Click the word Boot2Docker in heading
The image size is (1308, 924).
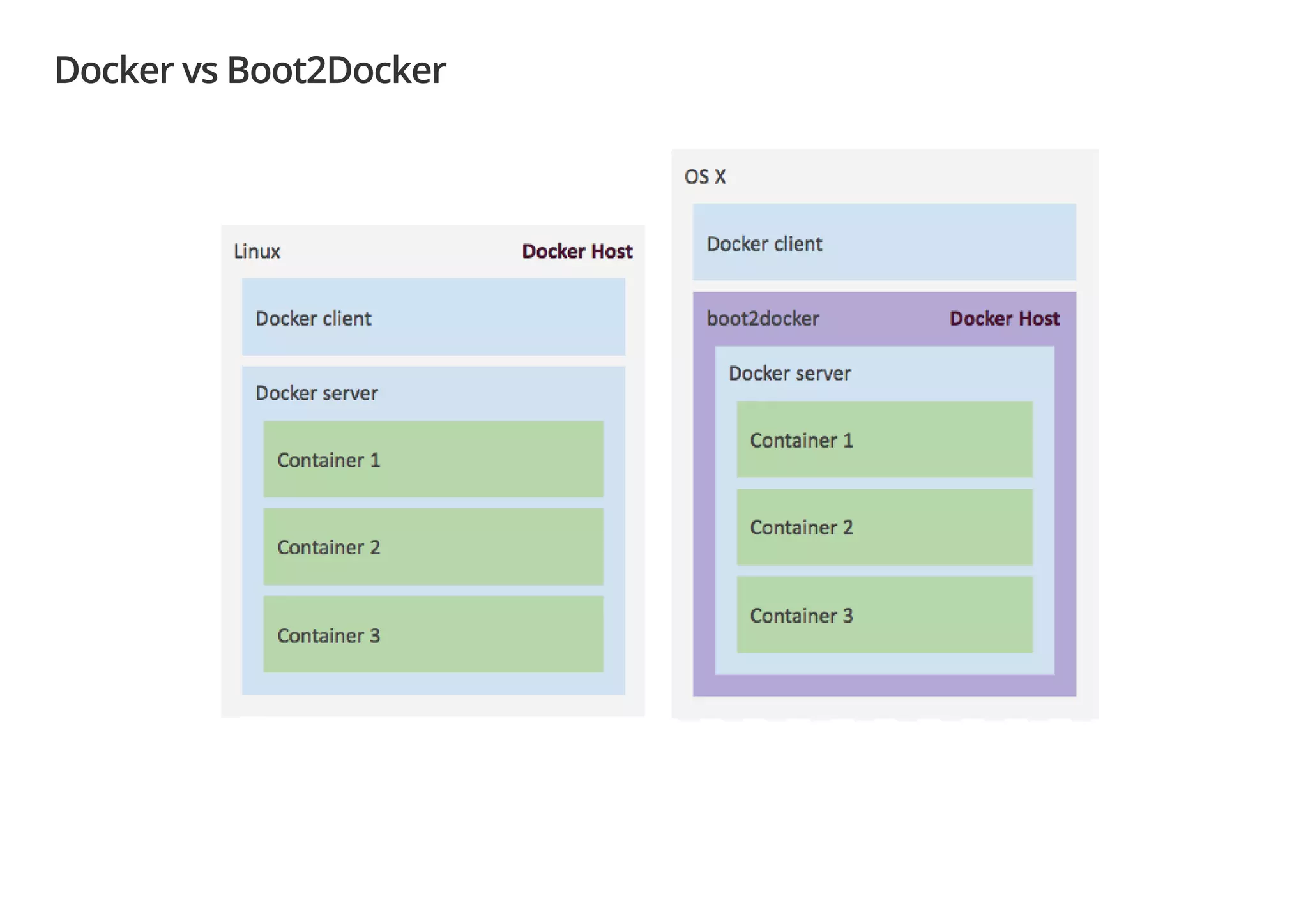tap(336, 70)
